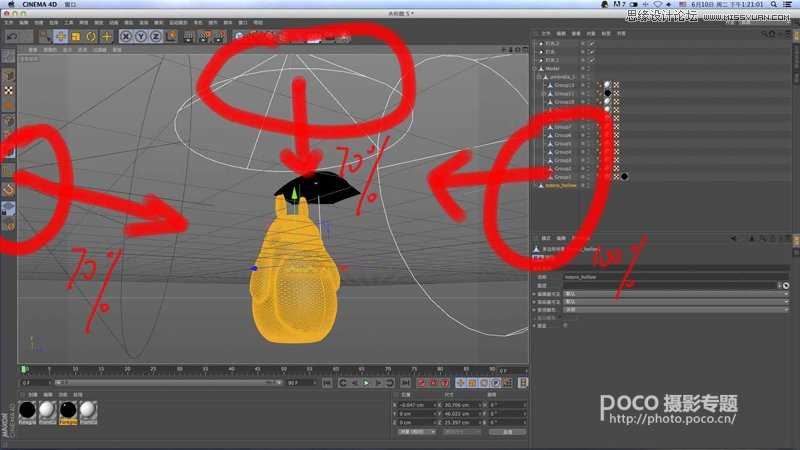This screenshot has height=450, width=800.
Task: Open Object Manager 文件 menu
Action: (546, 34)
